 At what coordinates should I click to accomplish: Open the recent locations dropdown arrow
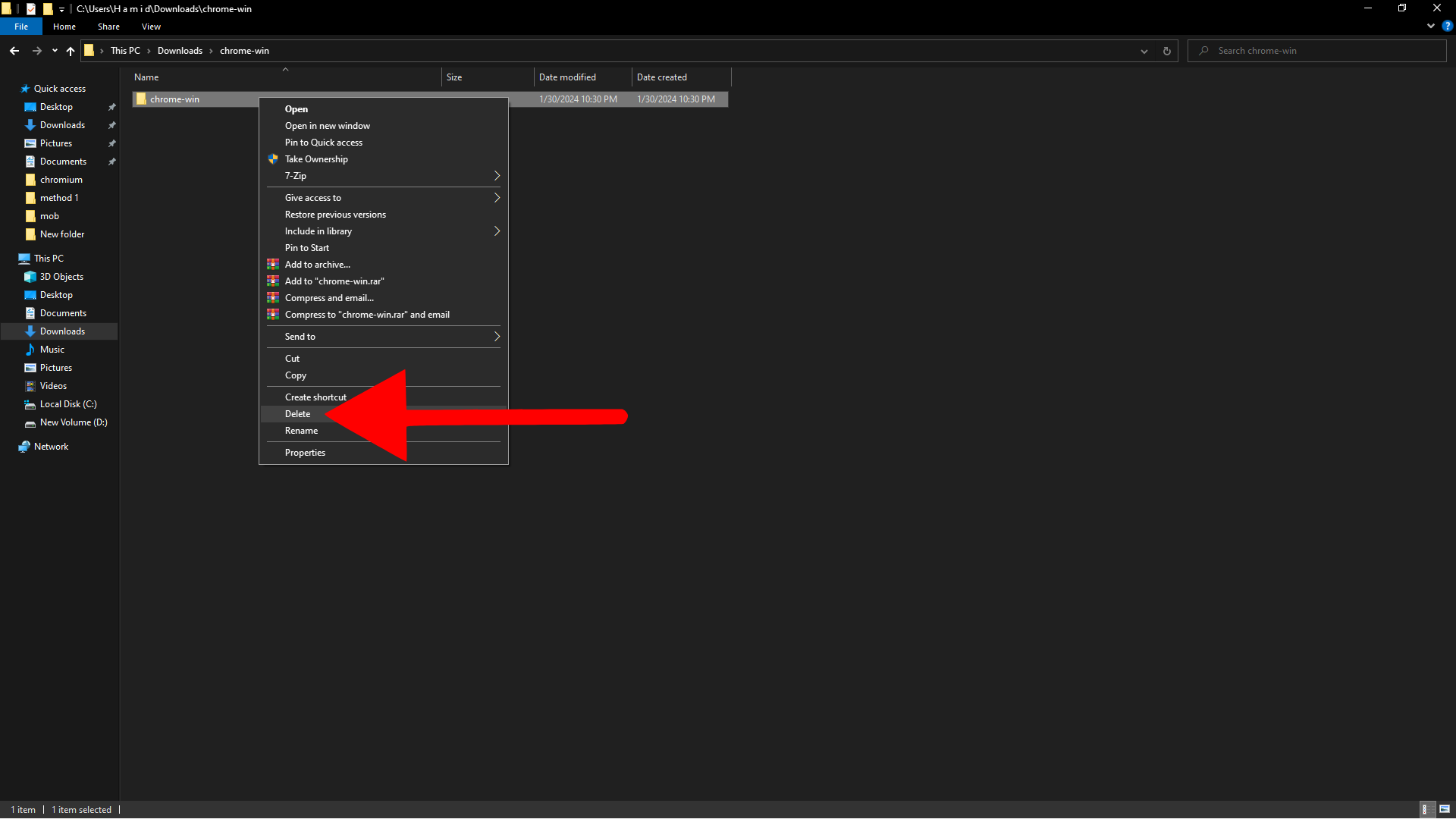coord(55,51)
